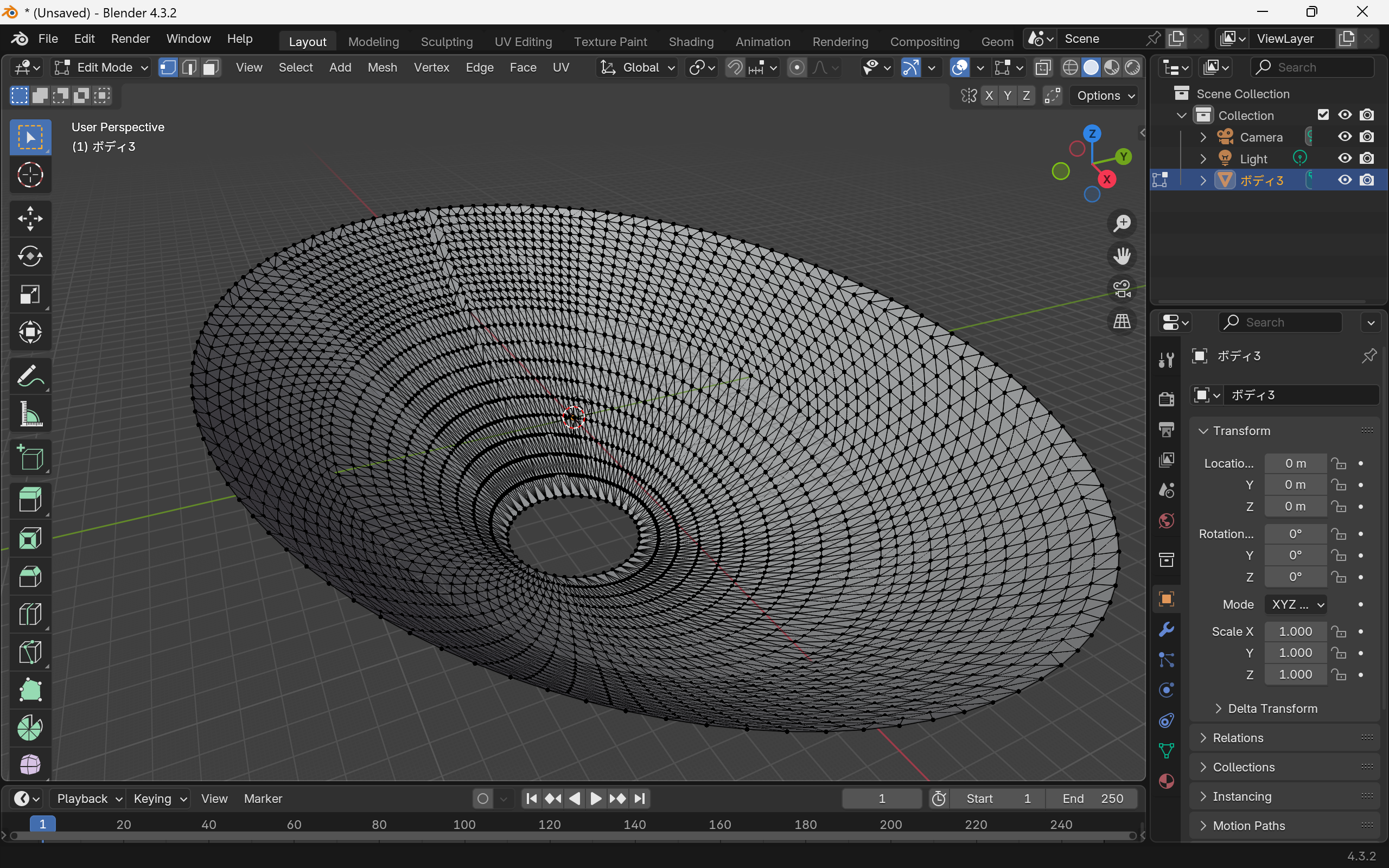Play the animation
The image size is (1389, 868).
(x=596, y=799)
